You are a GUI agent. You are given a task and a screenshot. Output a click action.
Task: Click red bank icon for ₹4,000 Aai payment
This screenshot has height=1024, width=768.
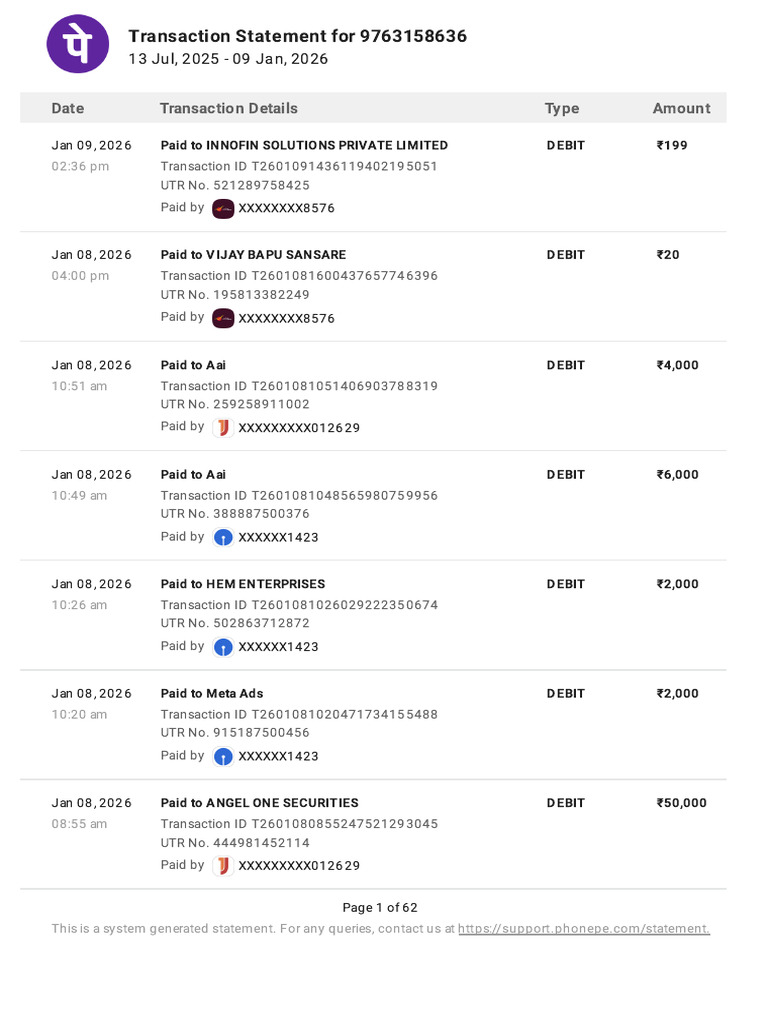[x=223, y=428]
